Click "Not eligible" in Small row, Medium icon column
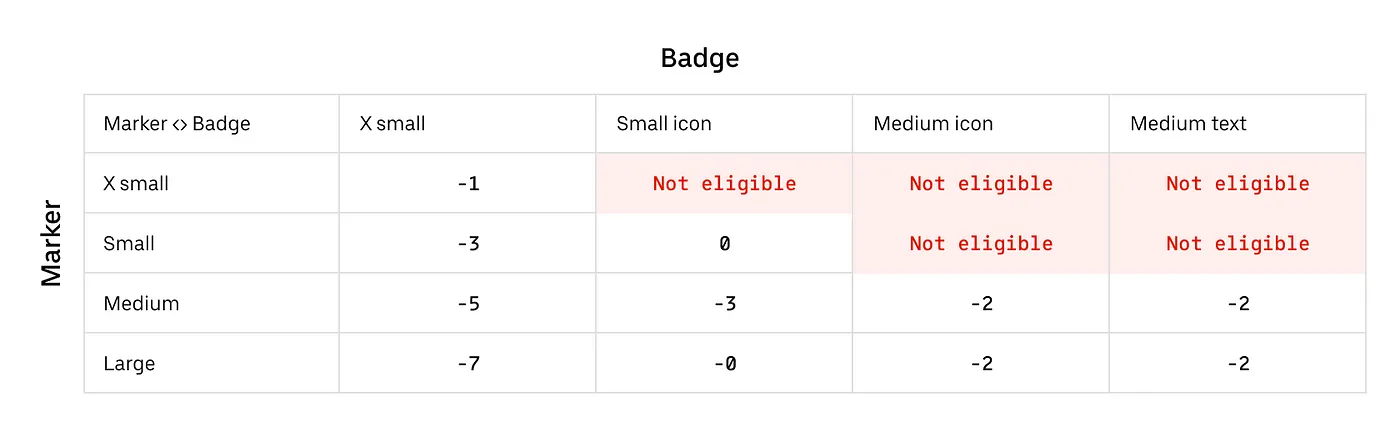The image size is (1400, 438). point(981,244)
